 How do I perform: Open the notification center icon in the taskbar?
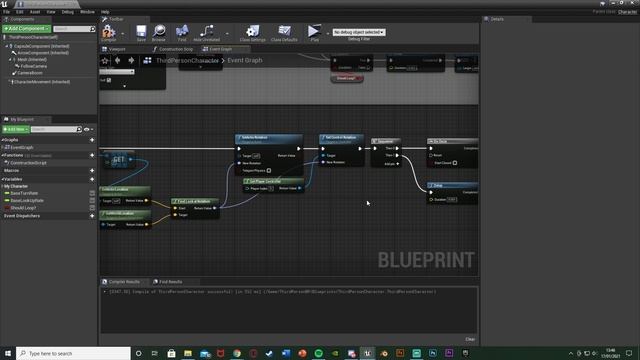[x=629, y=353]
